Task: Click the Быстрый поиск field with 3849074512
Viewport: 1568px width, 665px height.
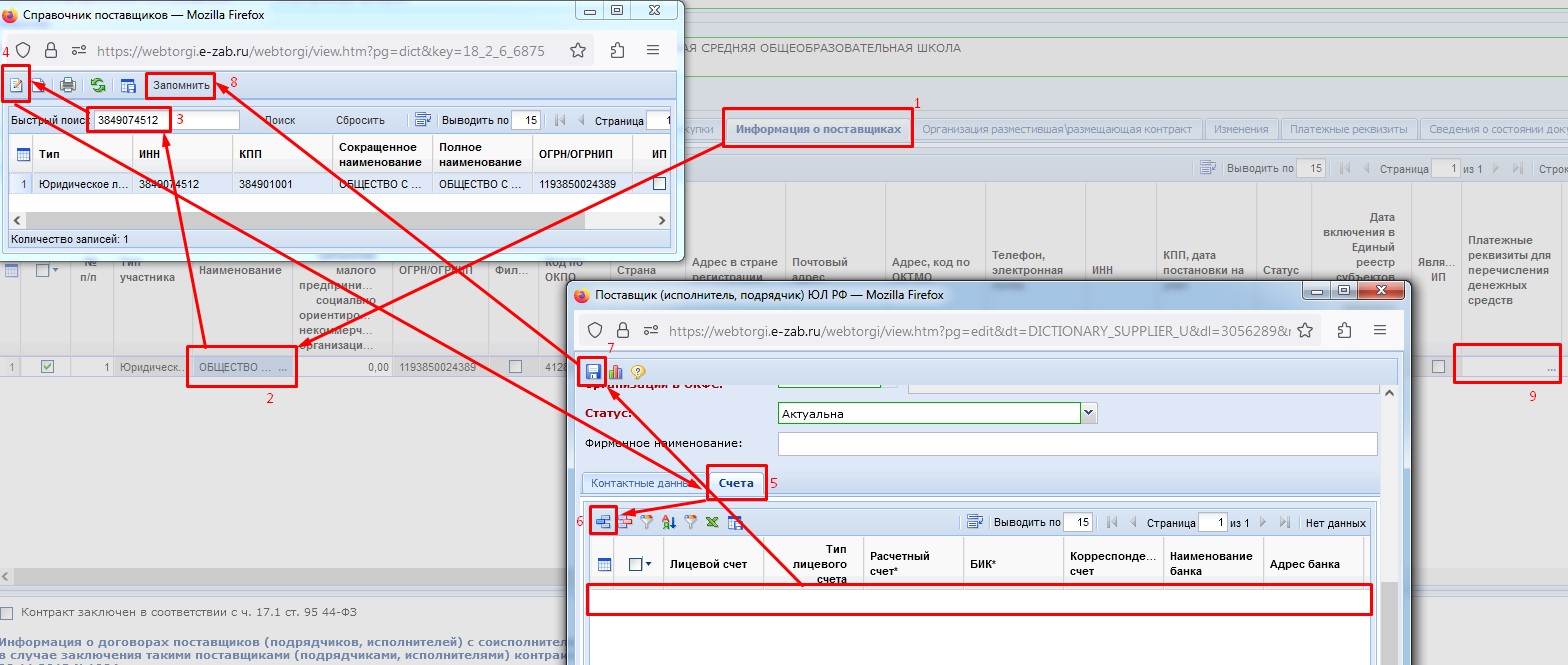Action: (166, 120)
